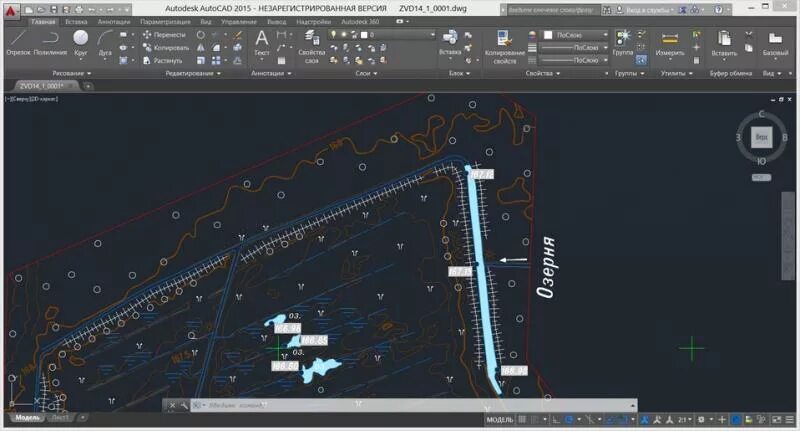800x431 pixels.
Task: Click the white layer color square in layer box
Action: tap(364, 35)
